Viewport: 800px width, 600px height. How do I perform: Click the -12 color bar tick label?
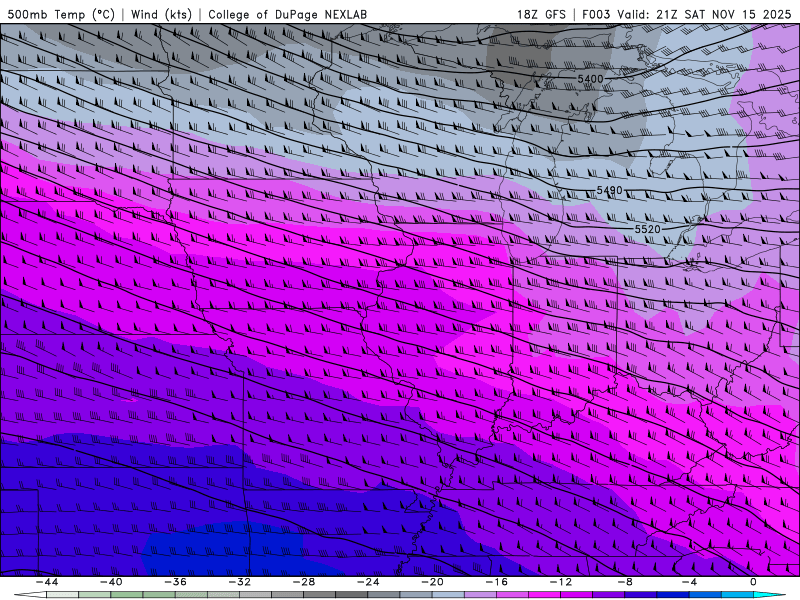pyautogui.click(x=561, y=582)
